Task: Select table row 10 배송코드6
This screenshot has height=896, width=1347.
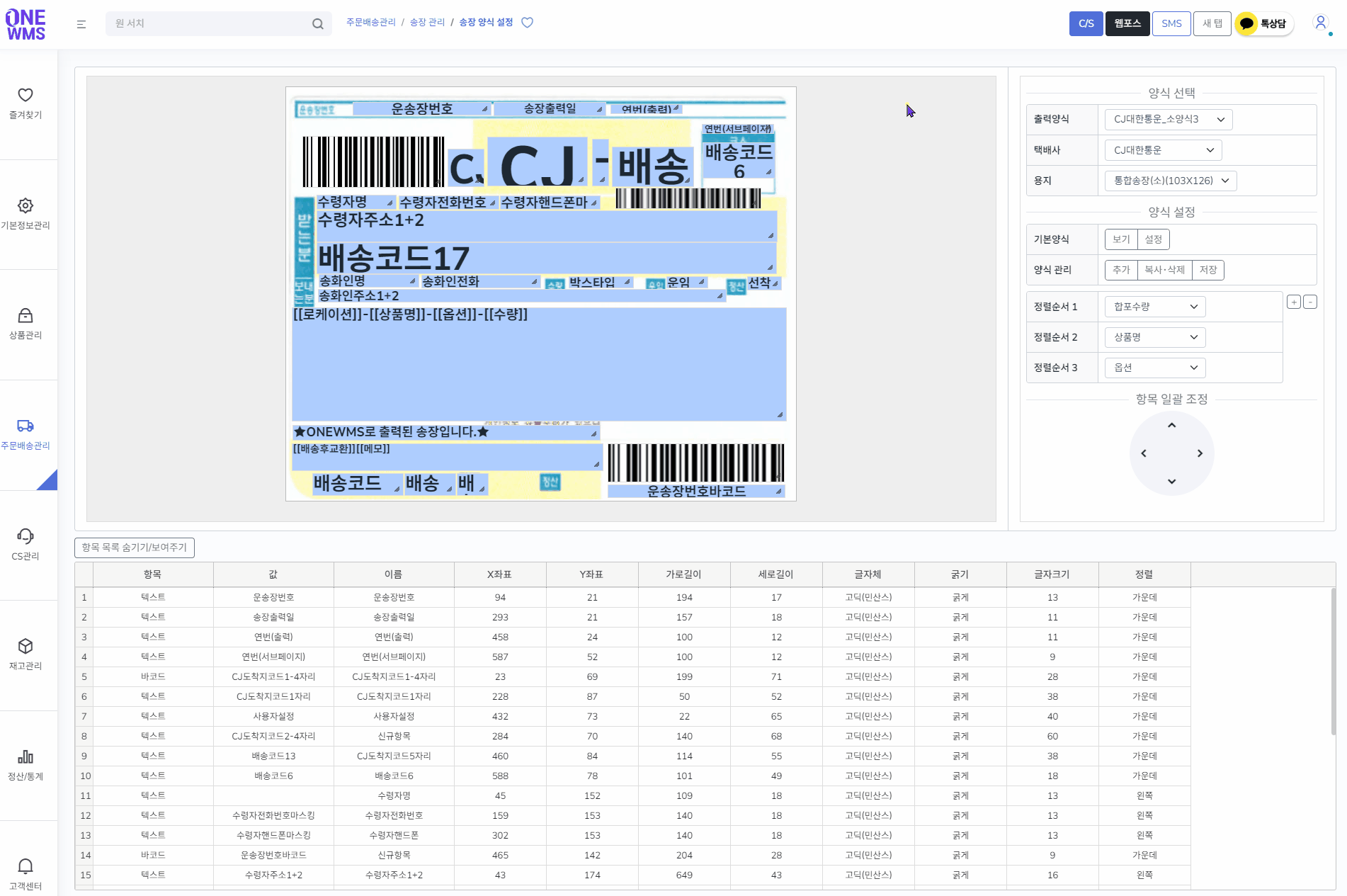Action: pyautogui.click(x=632, y=776)
